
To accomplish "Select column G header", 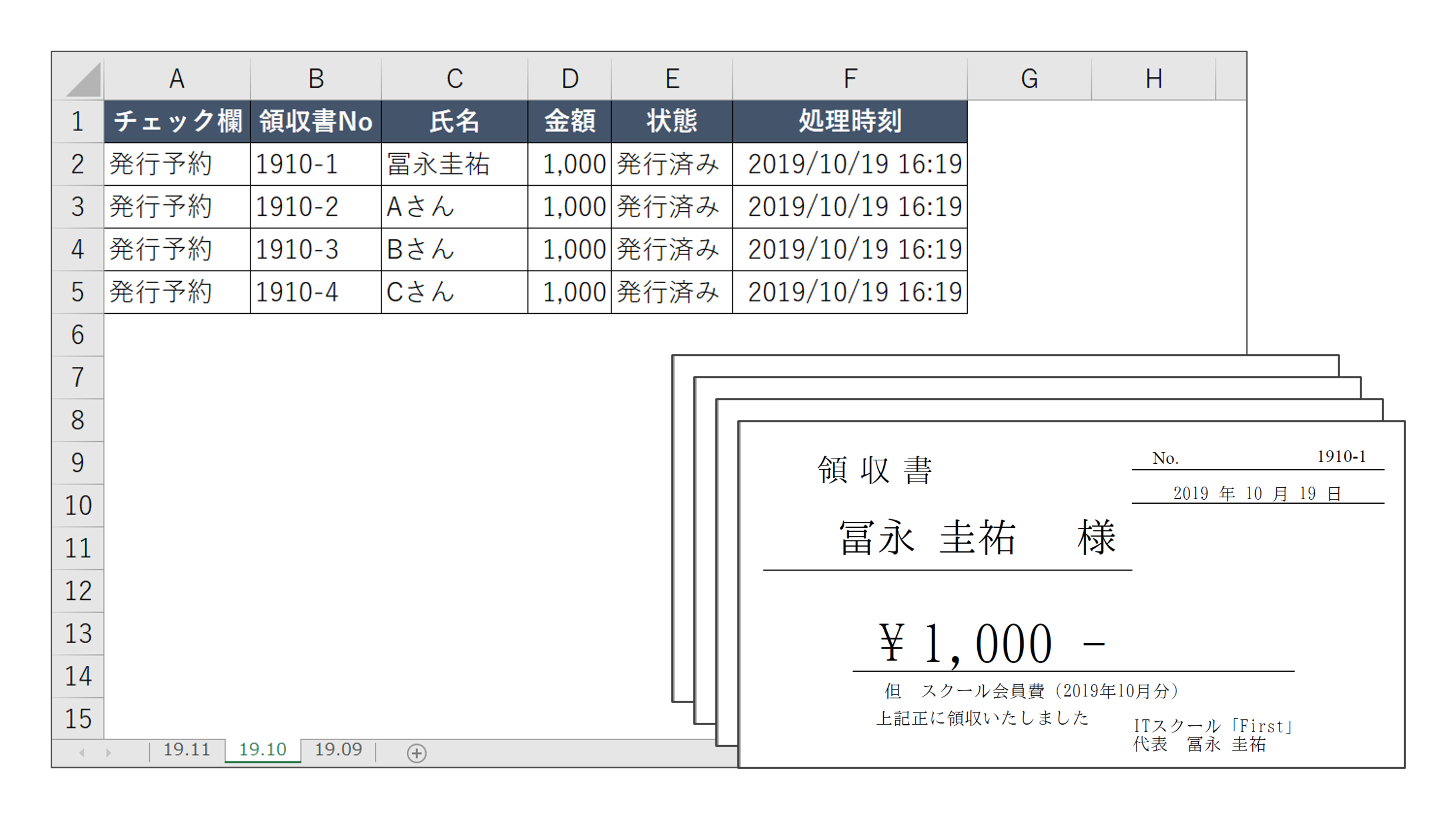I will (1029, 78).
